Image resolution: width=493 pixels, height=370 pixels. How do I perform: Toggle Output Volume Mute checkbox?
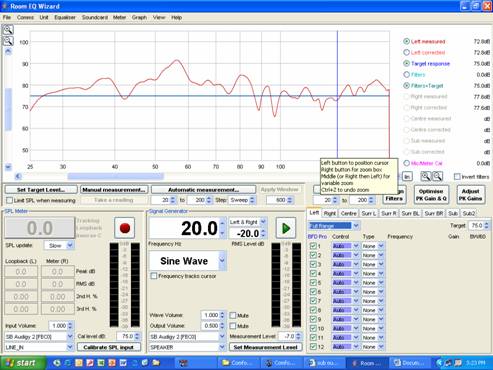pyautogui.click(x=233, y=326)
